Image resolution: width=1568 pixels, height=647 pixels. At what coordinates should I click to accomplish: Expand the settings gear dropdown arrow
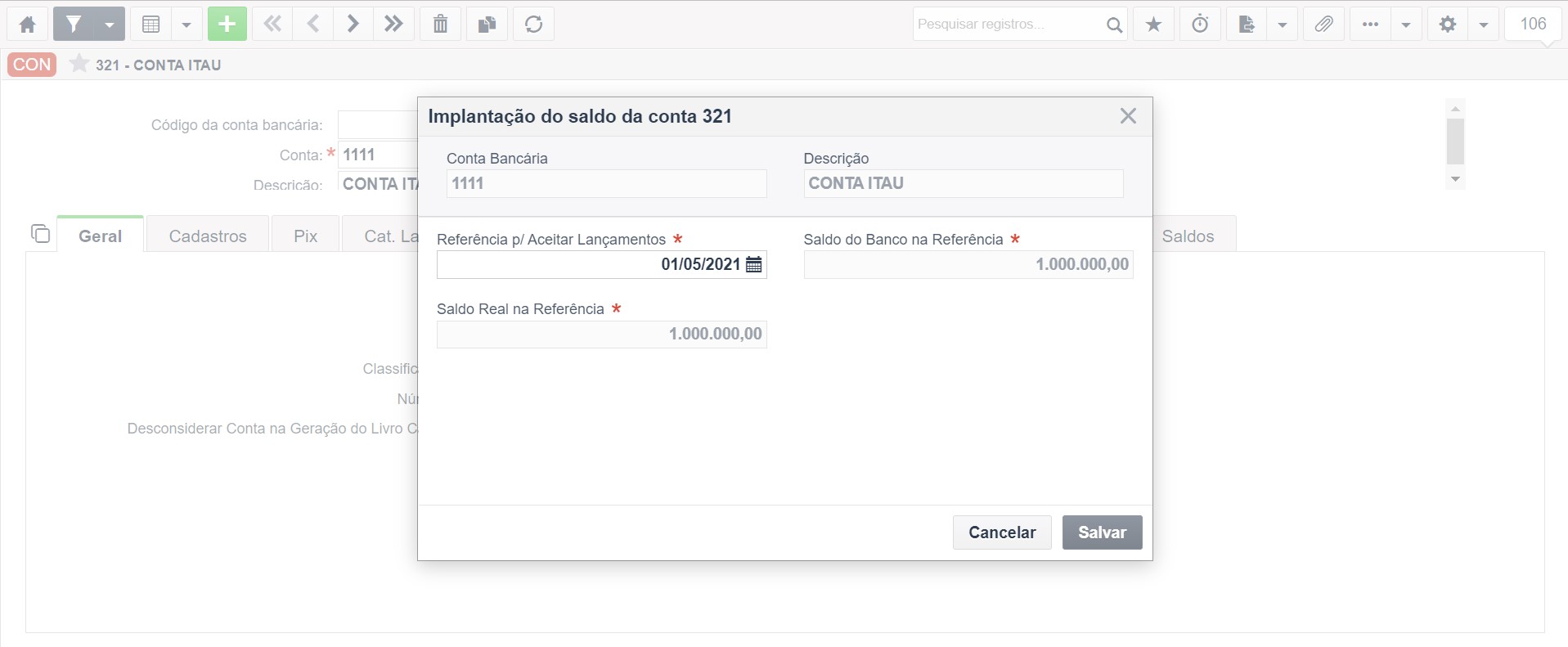(x=1483, y=25)
